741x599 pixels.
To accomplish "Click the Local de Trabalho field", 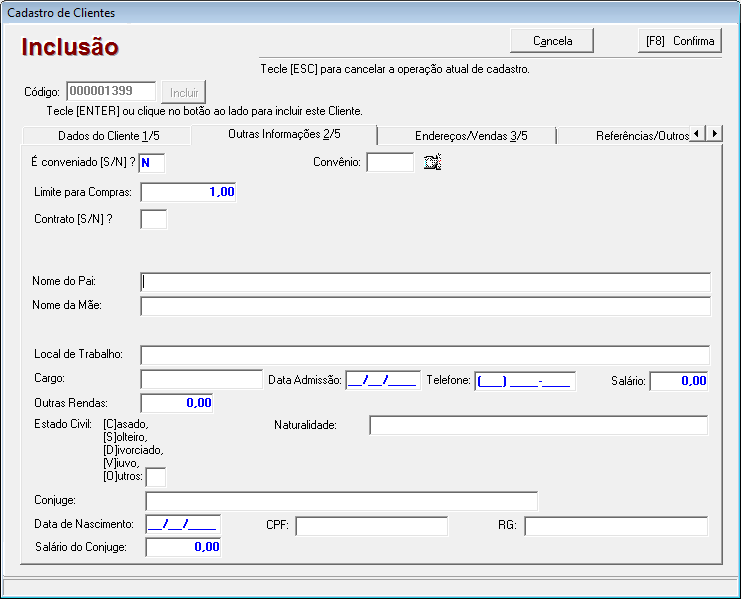I will tap(425, 355).
